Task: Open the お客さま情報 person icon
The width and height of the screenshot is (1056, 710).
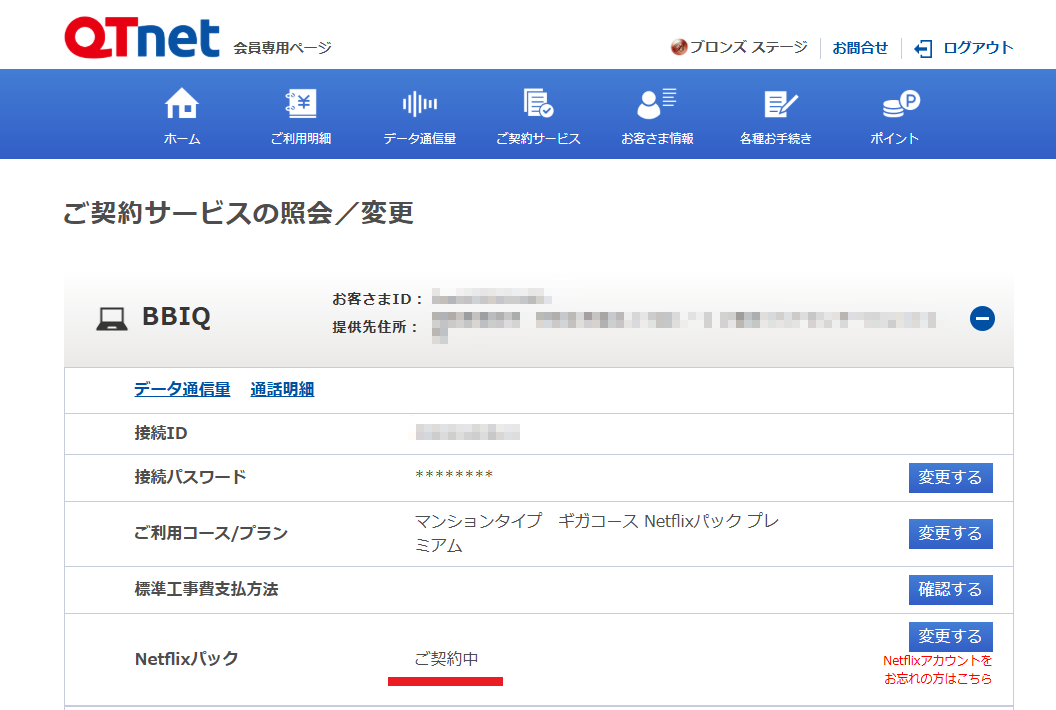Action: click(x=657, y=103)
